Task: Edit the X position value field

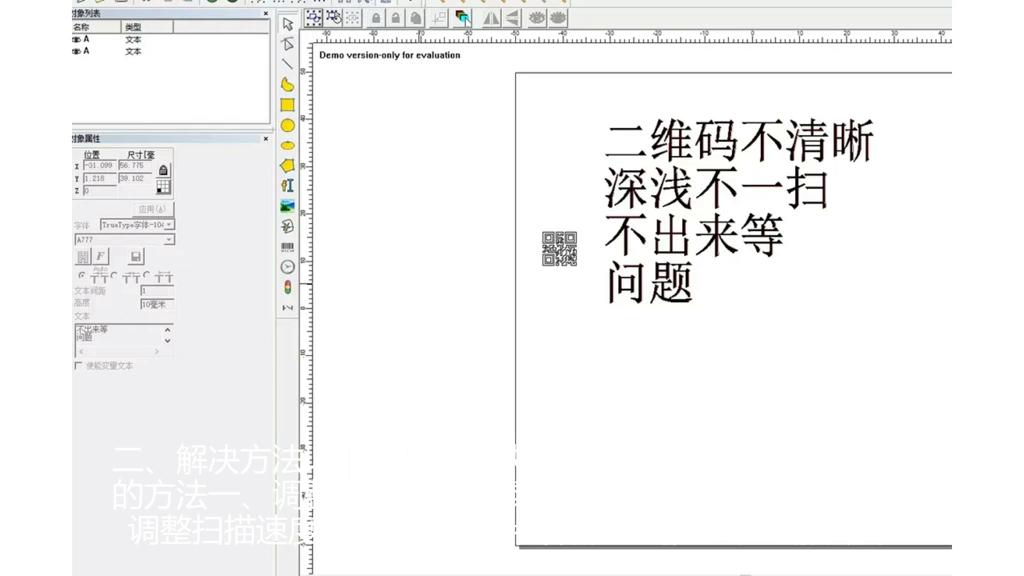Action: click(x=100, y=166)
